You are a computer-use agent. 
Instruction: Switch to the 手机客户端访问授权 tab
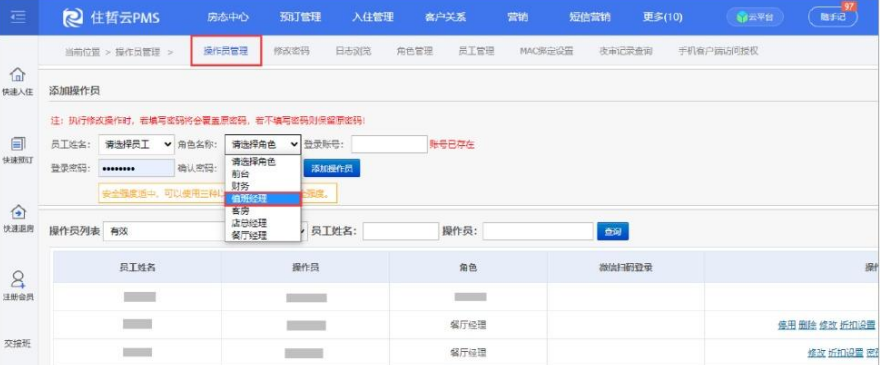point(718,51)
